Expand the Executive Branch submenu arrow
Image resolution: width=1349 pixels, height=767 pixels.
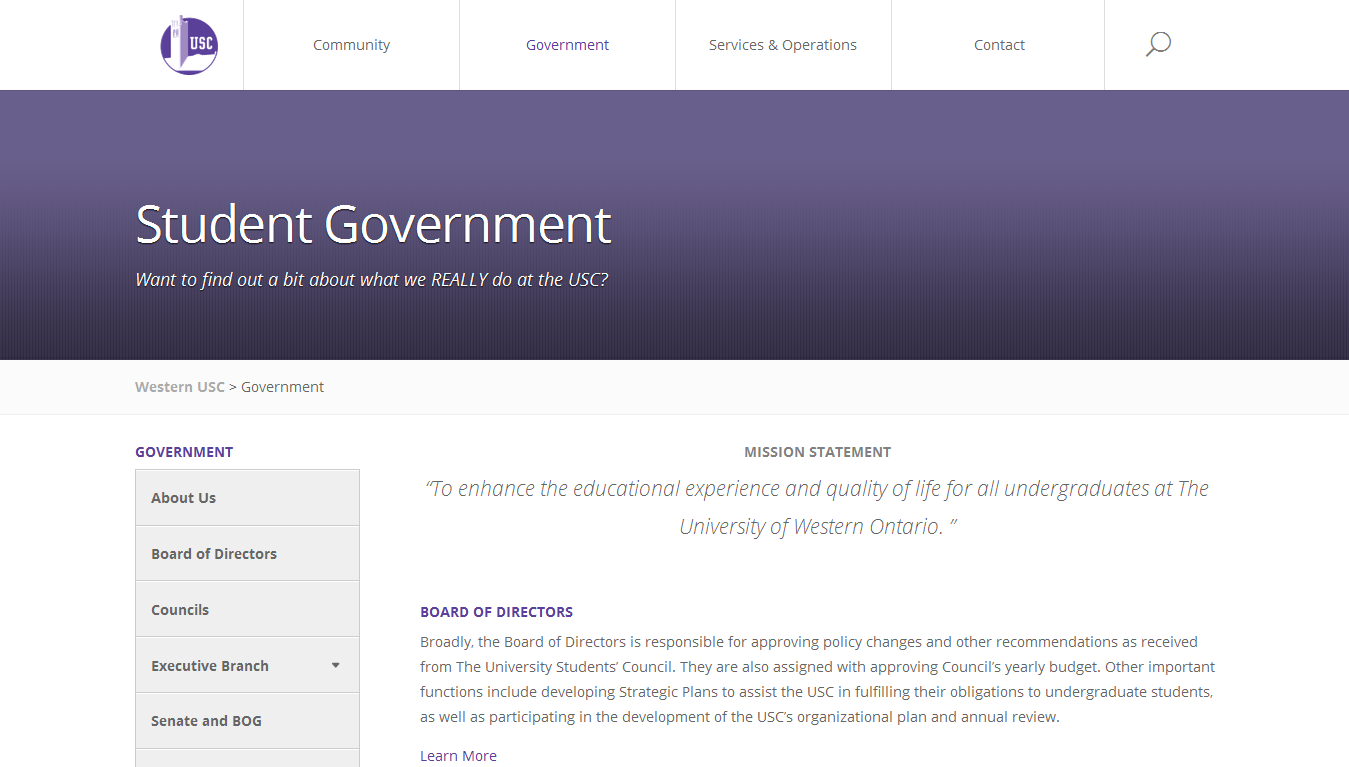point(336,665)
